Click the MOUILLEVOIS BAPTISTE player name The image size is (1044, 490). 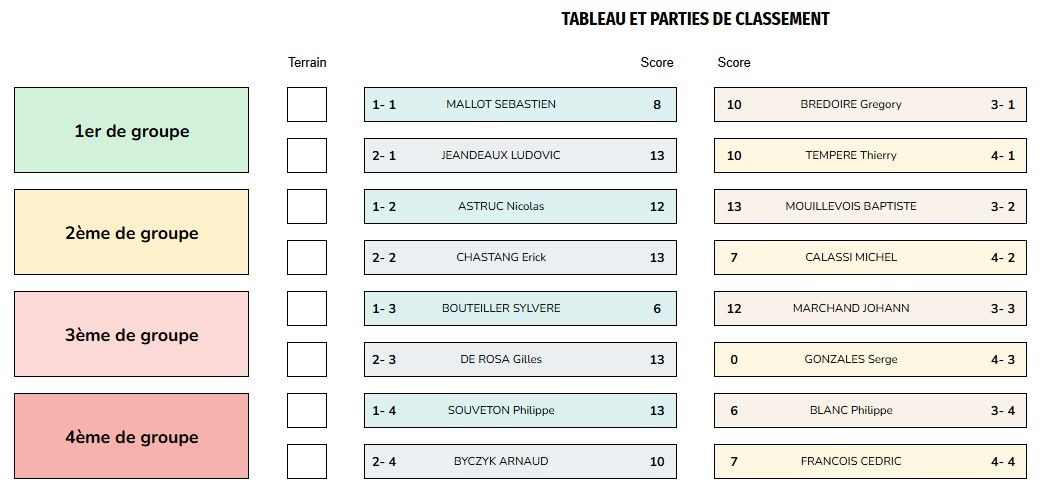point(850,206)
